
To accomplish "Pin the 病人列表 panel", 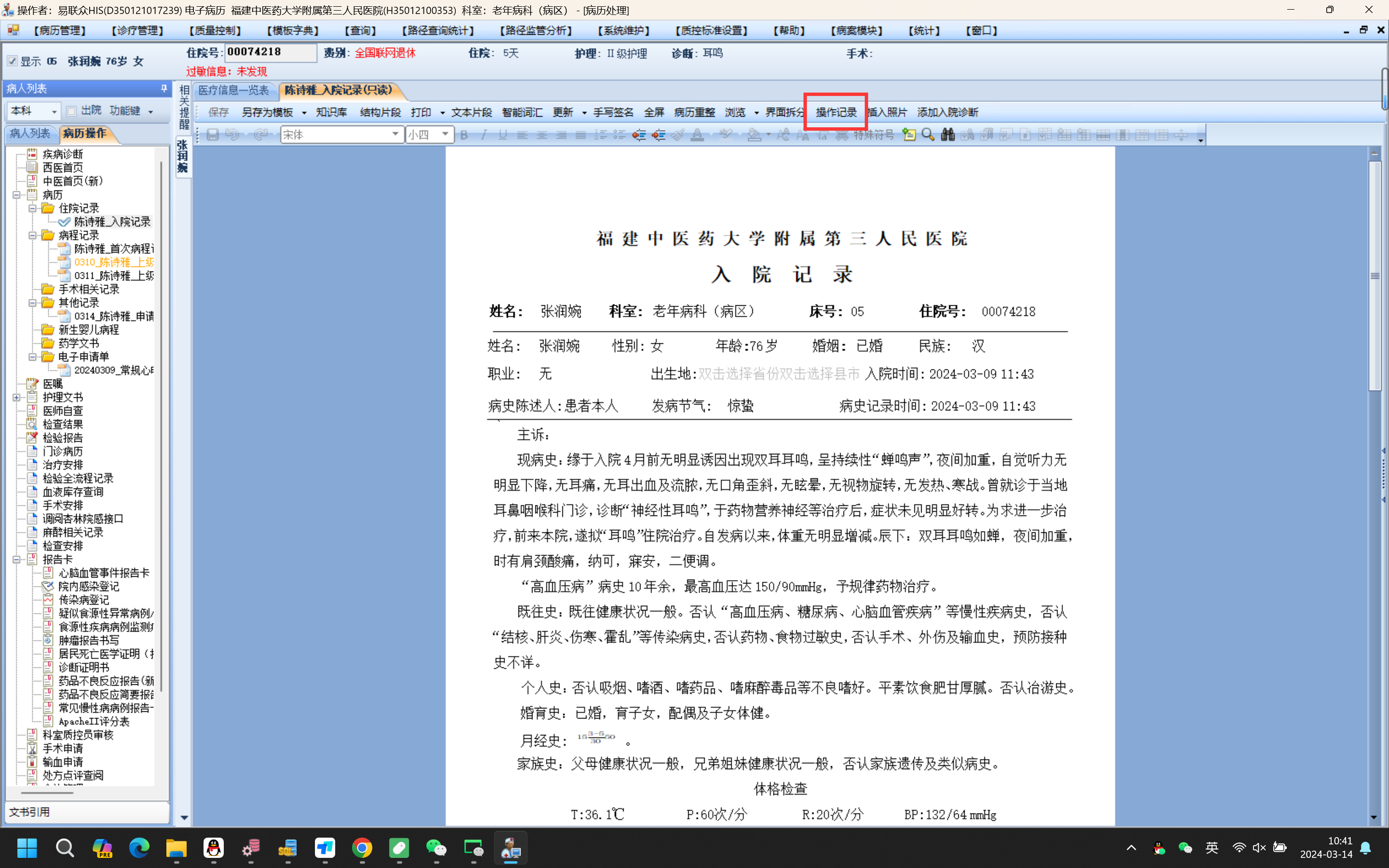I will point(163,88).
